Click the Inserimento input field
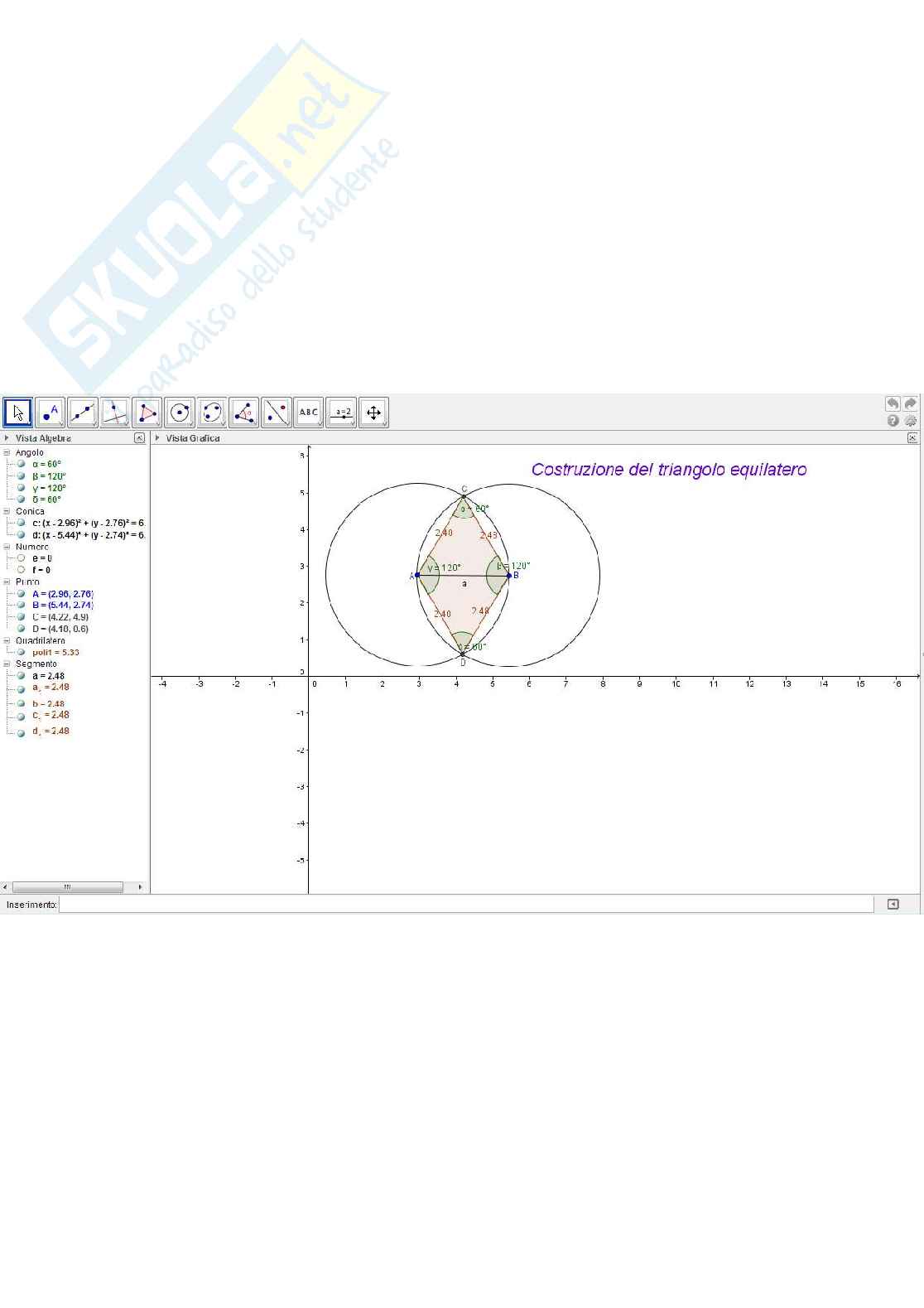The height and width of the screenshot is (1308, 924). 465,905
